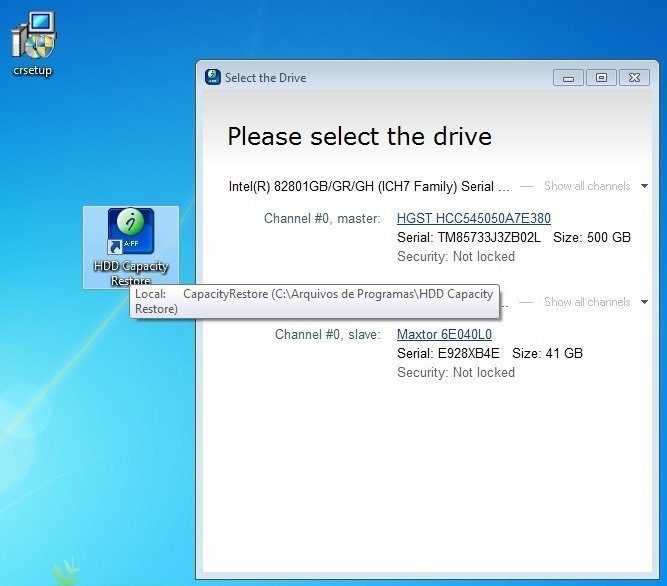This screenshot has height=586, width=667.
Task: Click Security: Not locked under Maxtor drive
Action: pyautogui.click(x=456, y=373)
